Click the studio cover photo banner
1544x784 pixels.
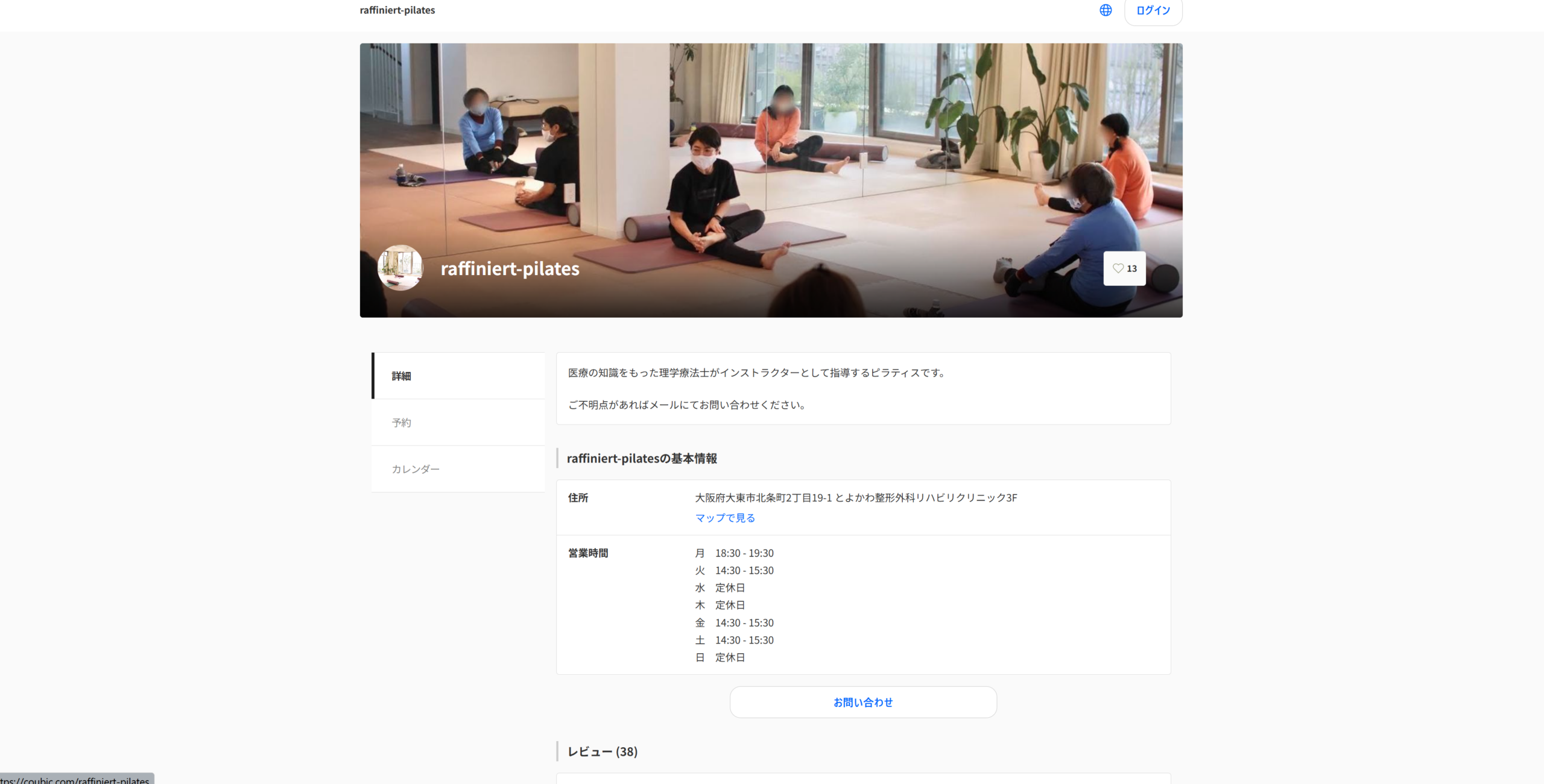pos(771,151)
